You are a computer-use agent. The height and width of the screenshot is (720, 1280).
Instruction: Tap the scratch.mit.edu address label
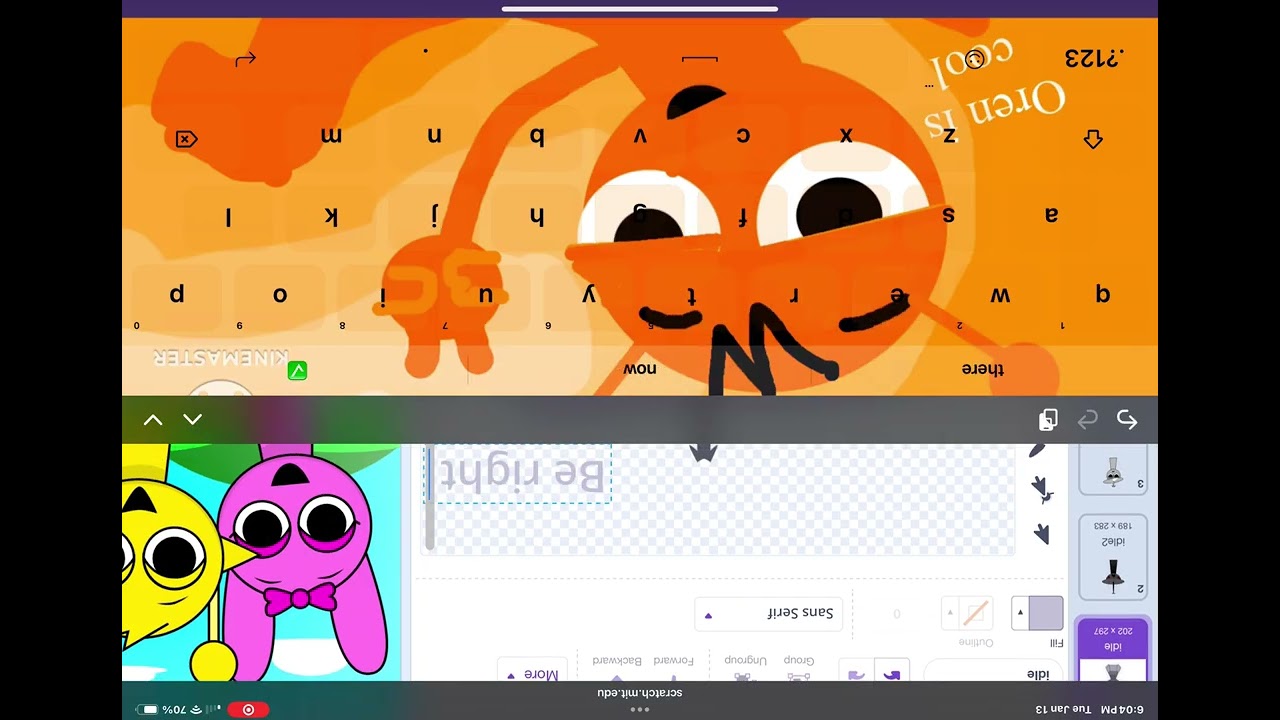point(640,692)
